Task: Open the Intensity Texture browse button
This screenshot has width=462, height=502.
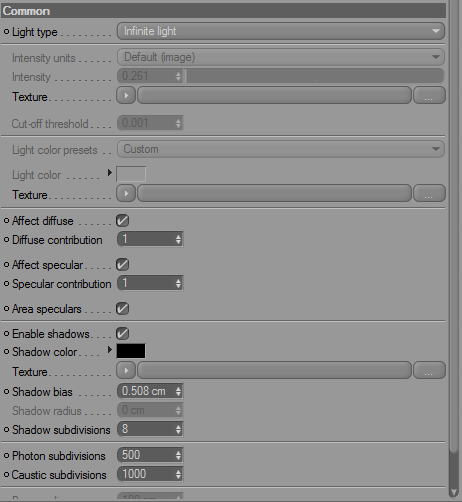Action: click(x=429, y=96)
